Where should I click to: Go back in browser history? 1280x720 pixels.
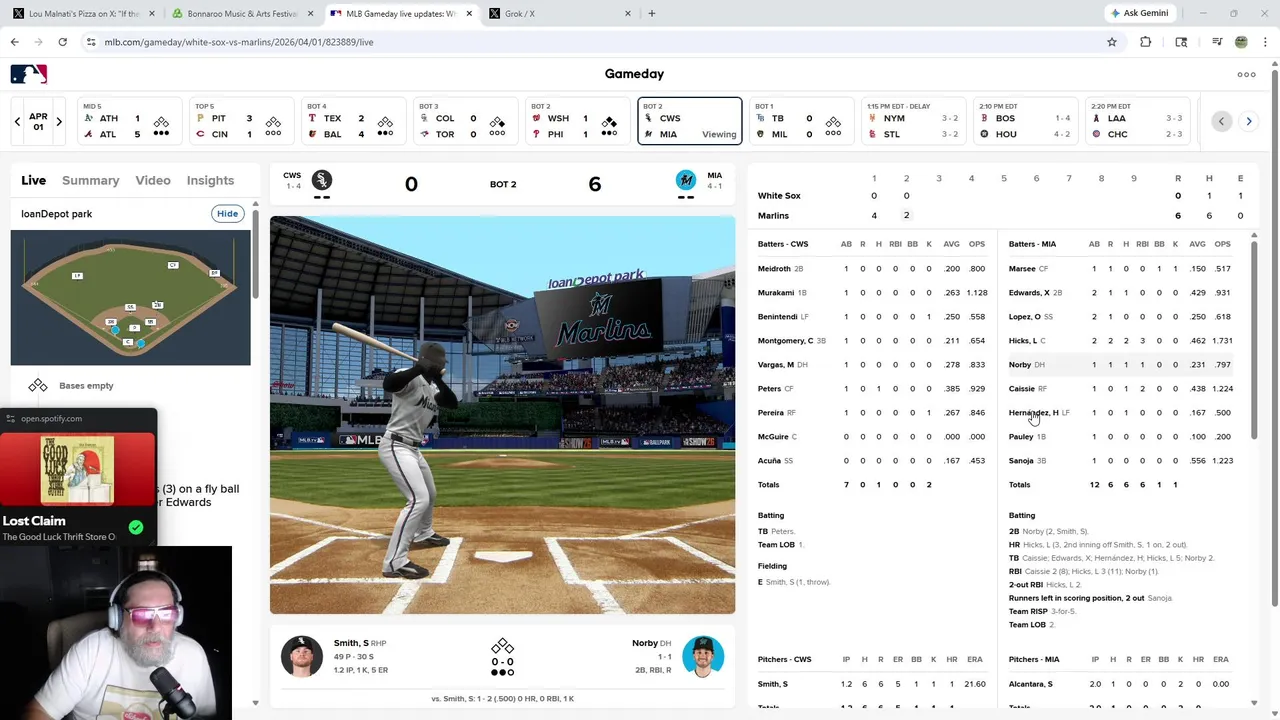click(15, 42)
